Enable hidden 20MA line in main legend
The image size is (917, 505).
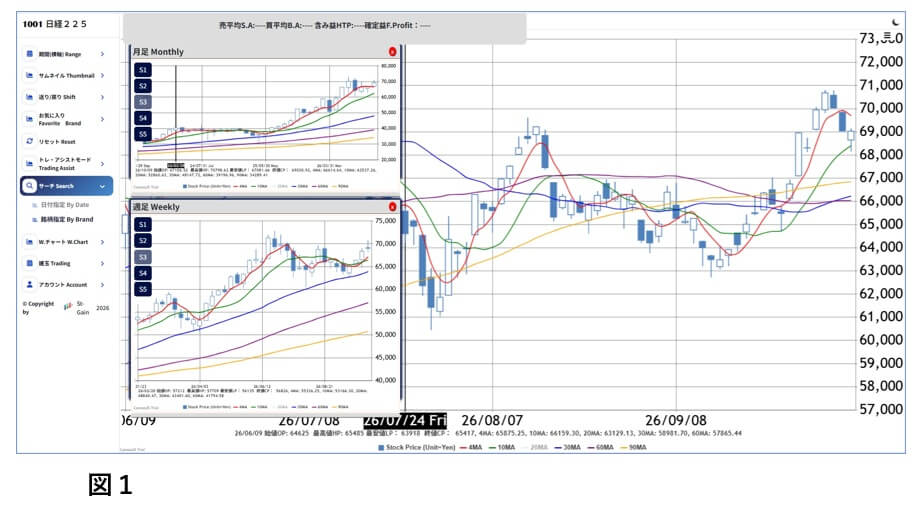(534, 447)
